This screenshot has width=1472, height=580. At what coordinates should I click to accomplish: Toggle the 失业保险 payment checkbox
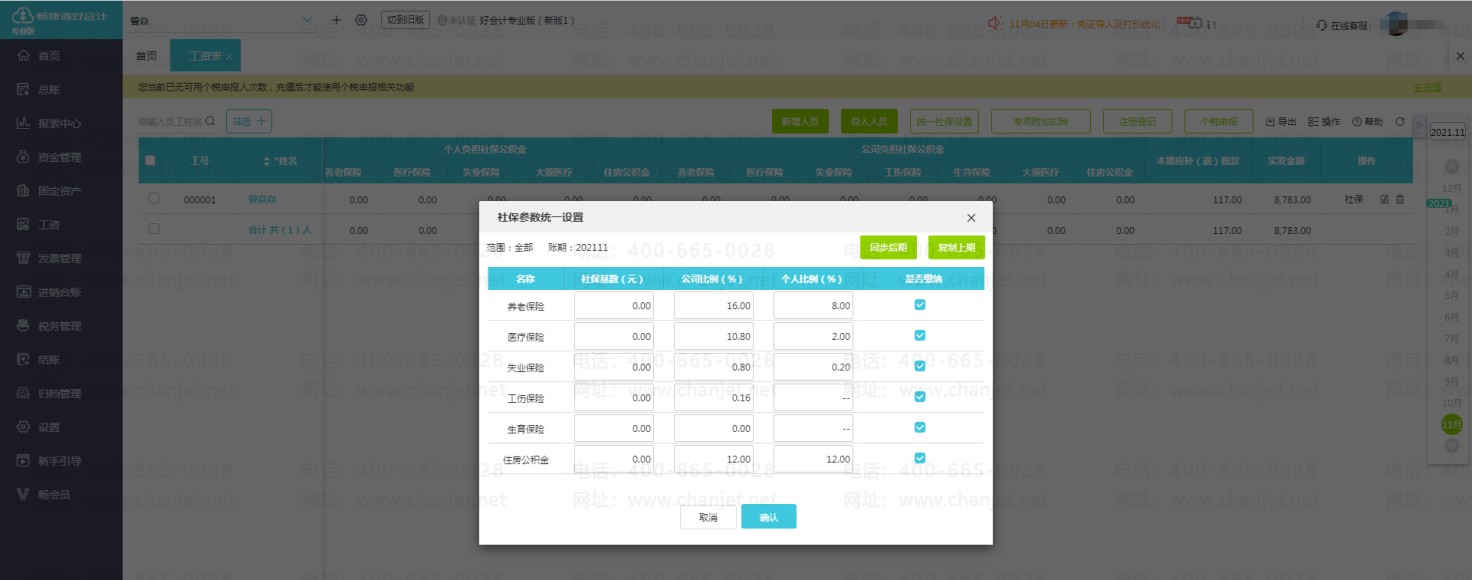920,366
